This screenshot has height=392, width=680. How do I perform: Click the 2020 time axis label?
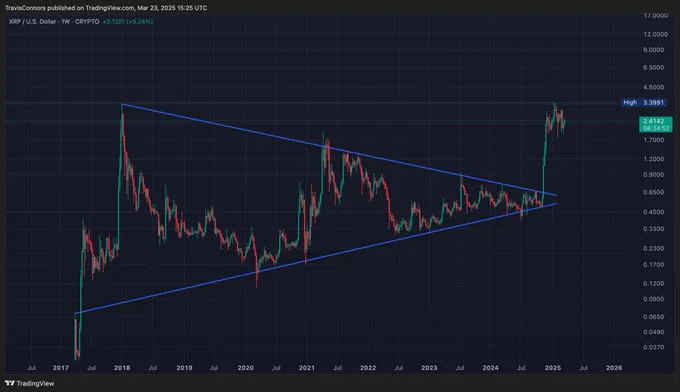[x=245, y=368]
